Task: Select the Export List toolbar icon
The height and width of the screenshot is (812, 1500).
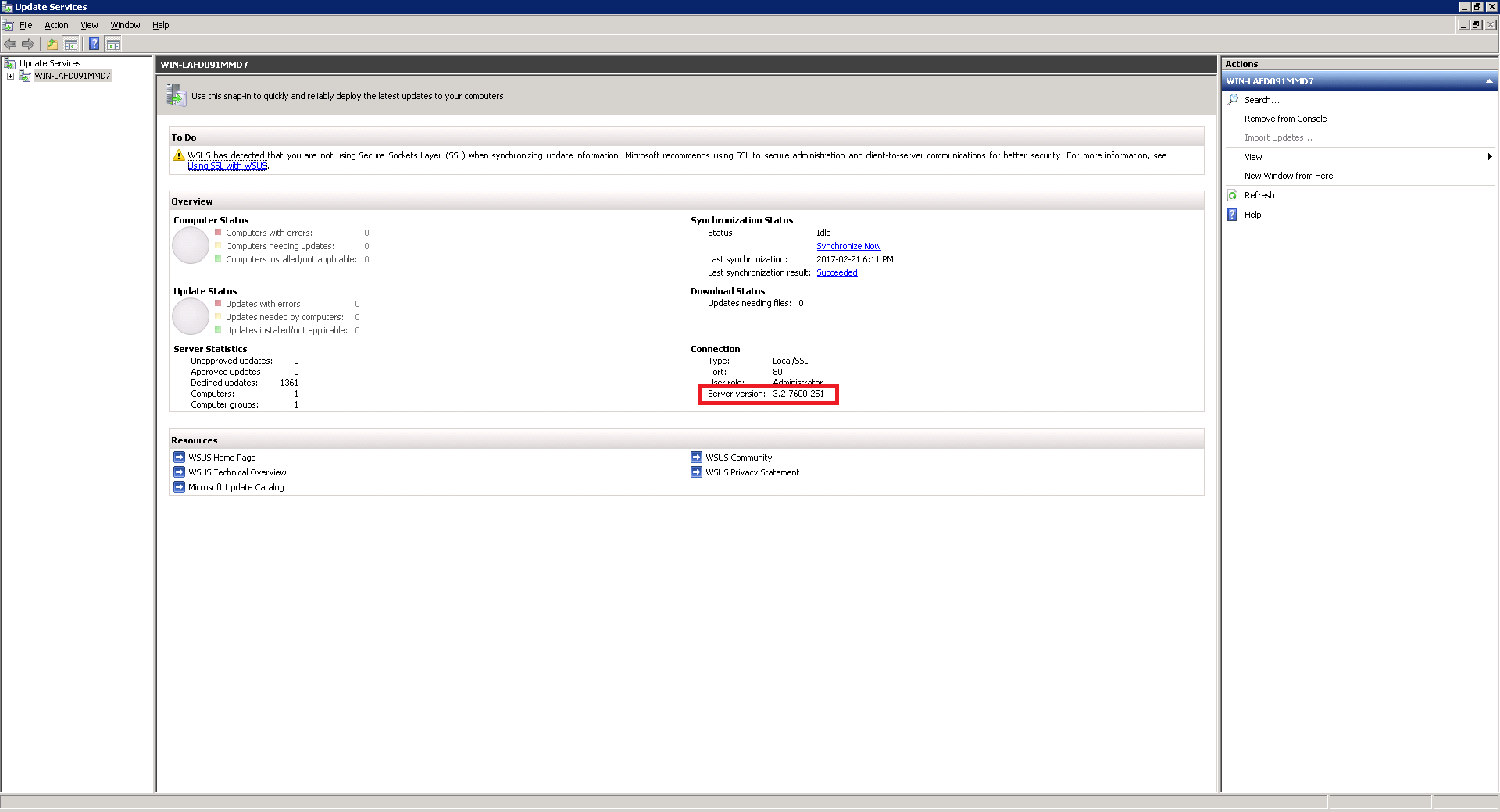Action: pyautogui.click(x=52, y=44)
